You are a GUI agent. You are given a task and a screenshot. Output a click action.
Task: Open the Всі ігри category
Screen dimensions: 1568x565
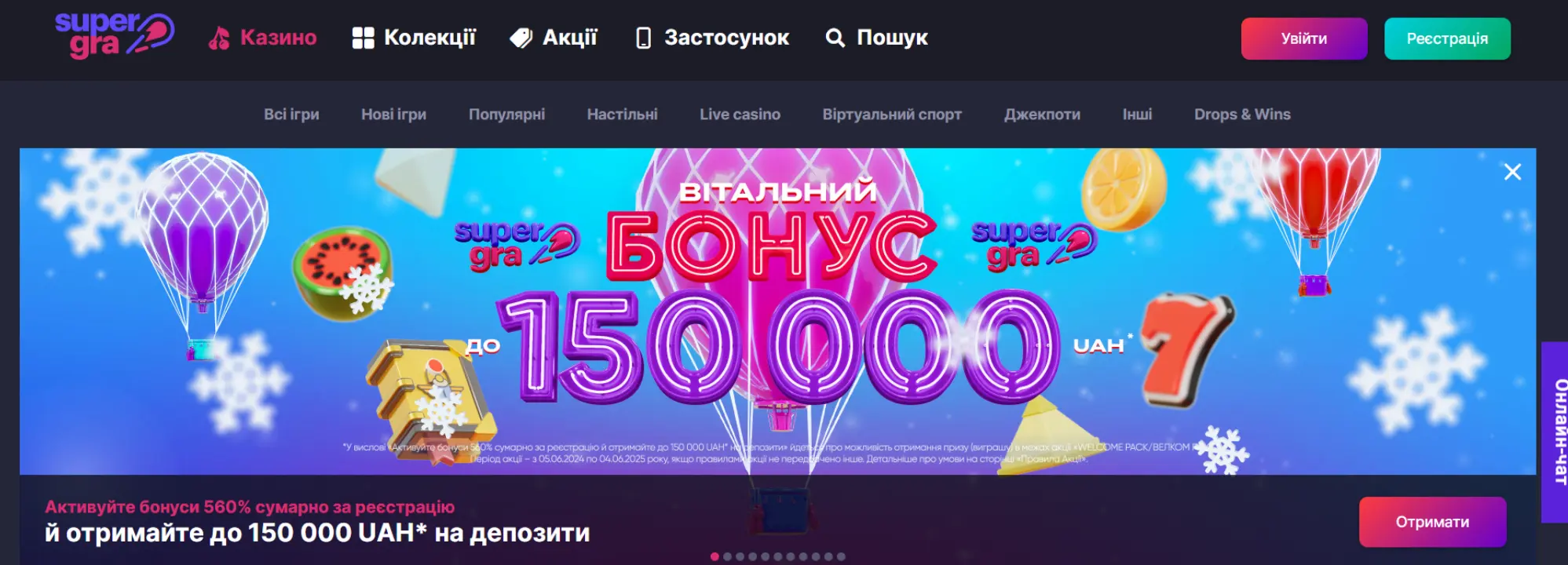click(x=291, y=115)
